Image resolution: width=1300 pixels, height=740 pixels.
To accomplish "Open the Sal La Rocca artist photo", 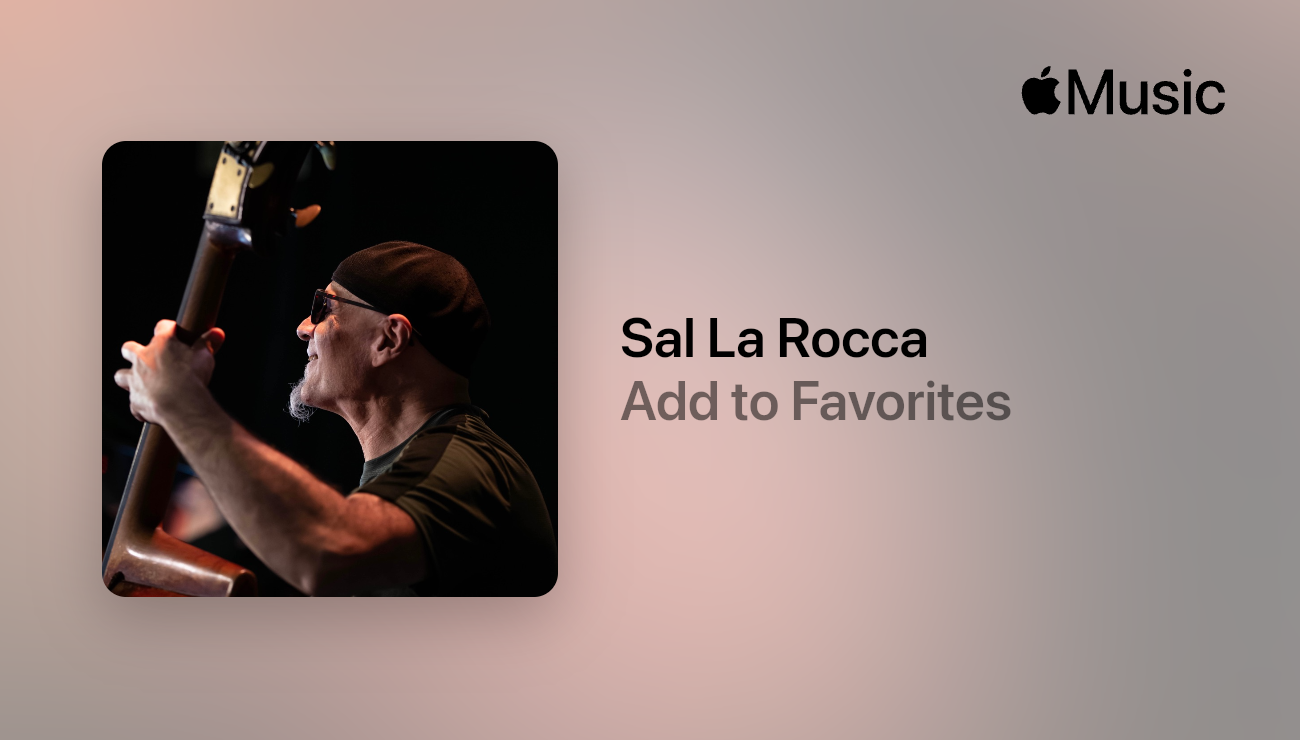I will pos(330,369).
